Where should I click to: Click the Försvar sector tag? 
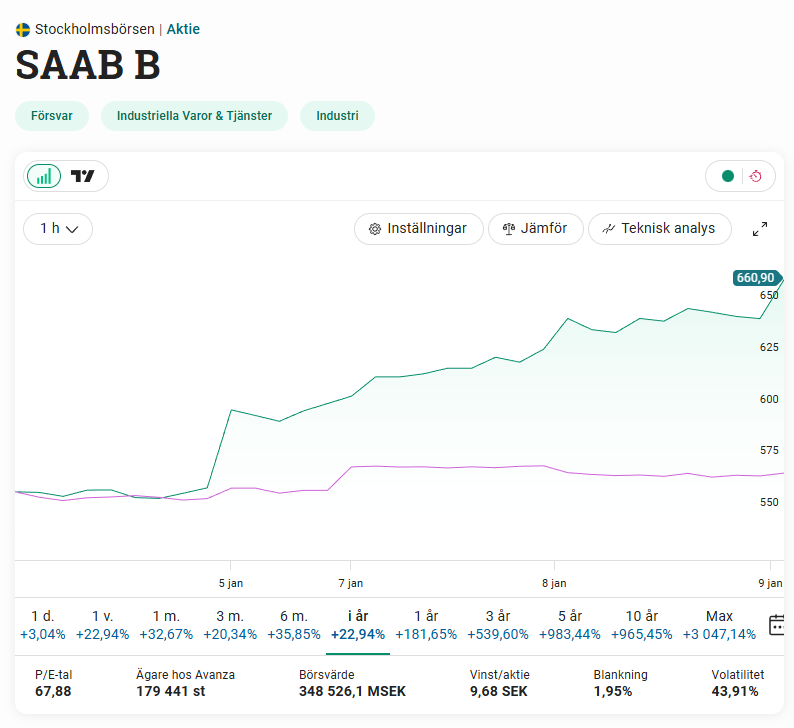(52, 116)
